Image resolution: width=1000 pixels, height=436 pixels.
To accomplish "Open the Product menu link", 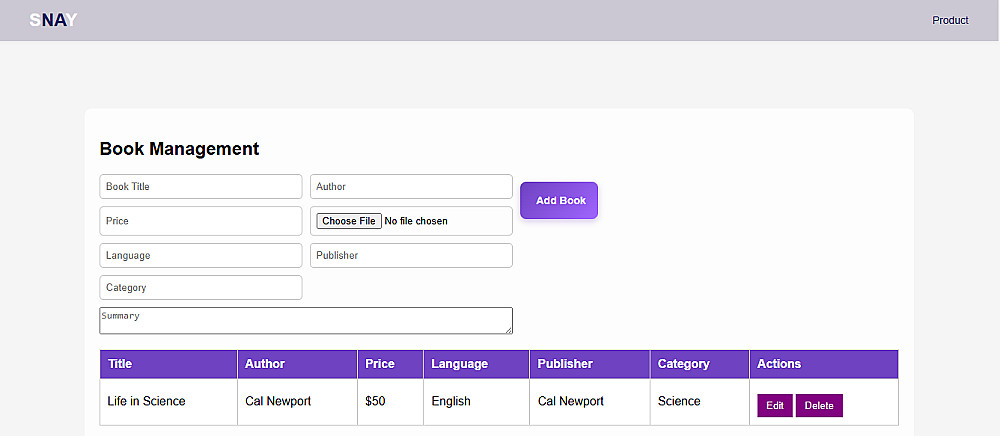I will (x=950, y=20).
